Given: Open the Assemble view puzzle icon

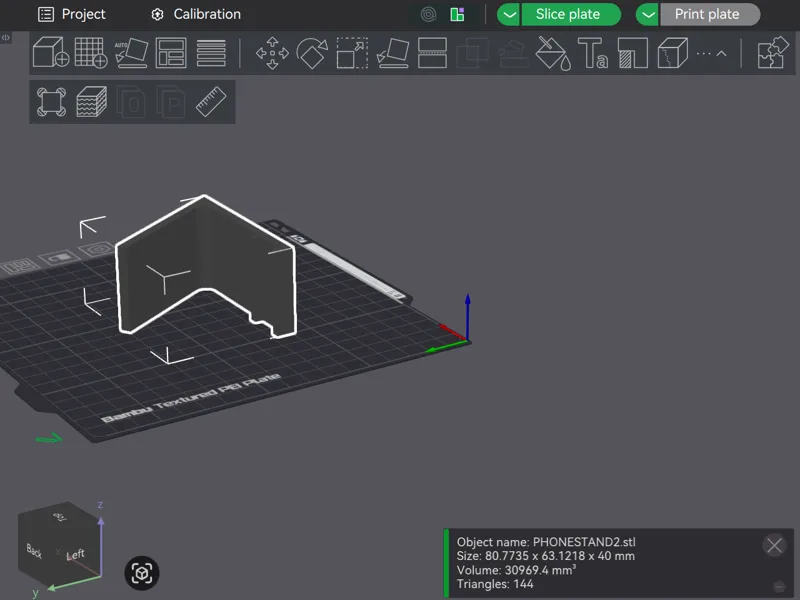Looking at the screenshot, I should pos(772,52).
